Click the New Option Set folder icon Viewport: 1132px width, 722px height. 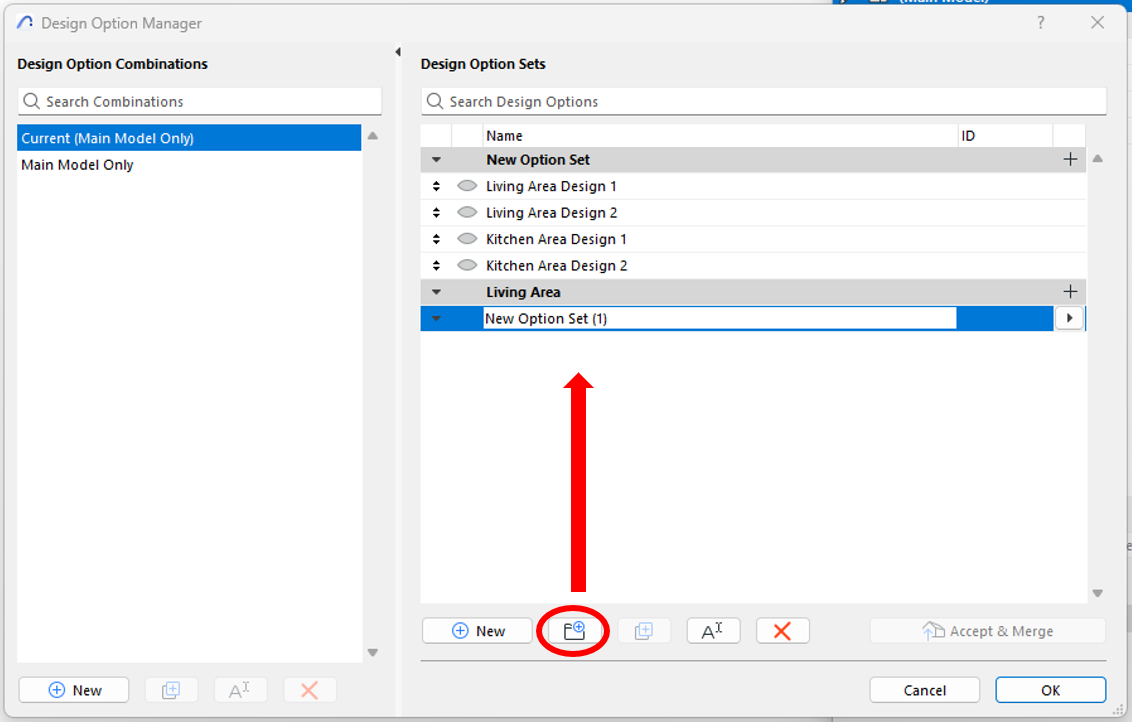pyautogui.click(x=574, y=631)
